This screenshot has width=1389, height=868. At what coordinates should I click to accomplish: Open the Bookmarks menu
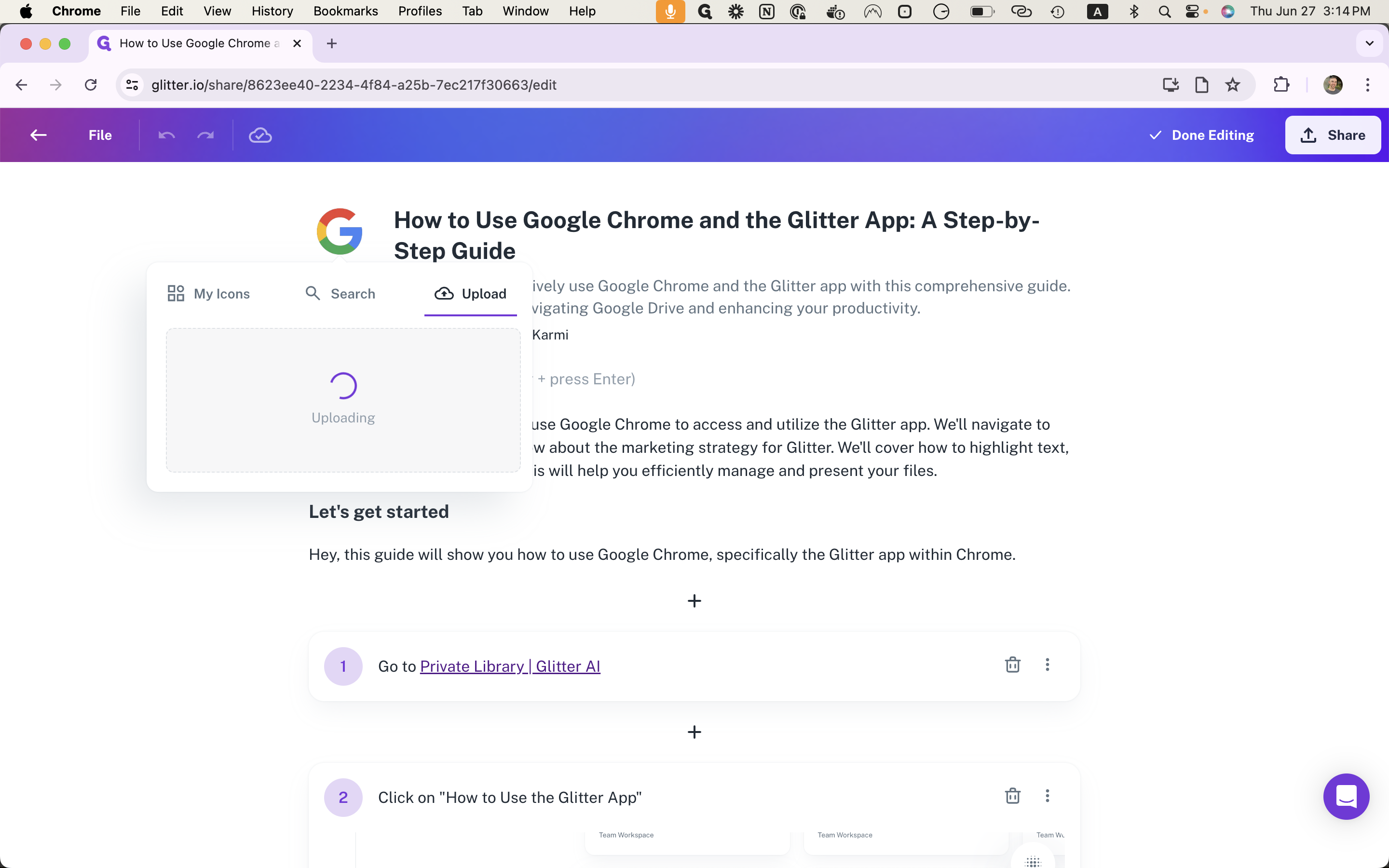pos(345,11)
